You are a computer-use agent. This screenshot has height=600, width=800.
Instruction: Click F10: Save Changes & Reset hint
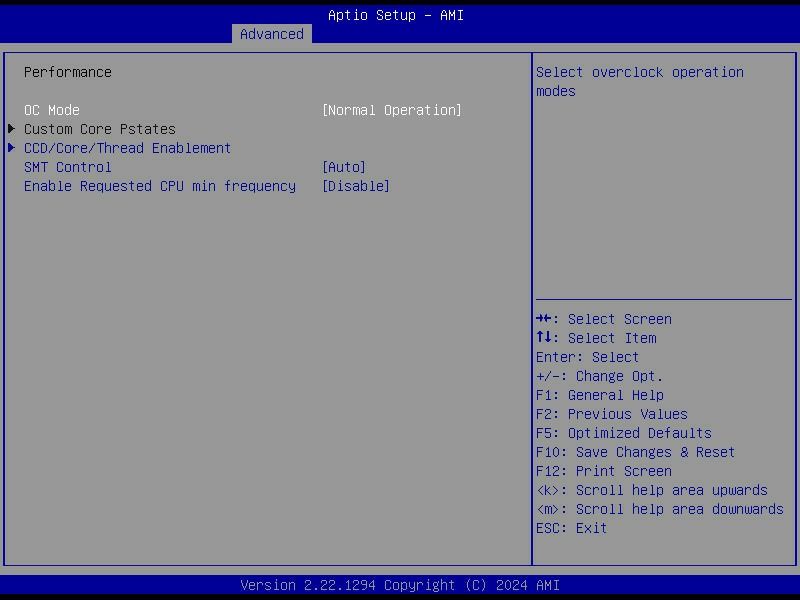(x=635, y=452)
